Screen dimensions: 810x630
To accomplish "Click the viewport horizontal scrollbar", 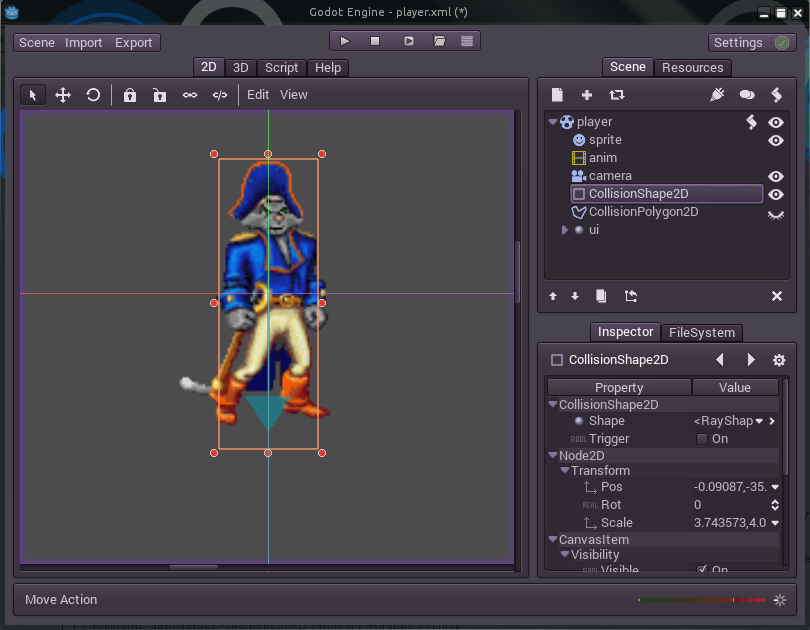I will [193, 567].
